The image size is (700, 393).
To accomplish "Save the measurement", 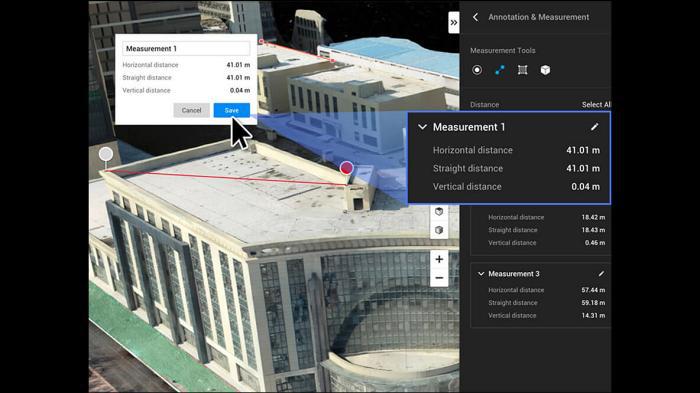I will pos(232,110).
